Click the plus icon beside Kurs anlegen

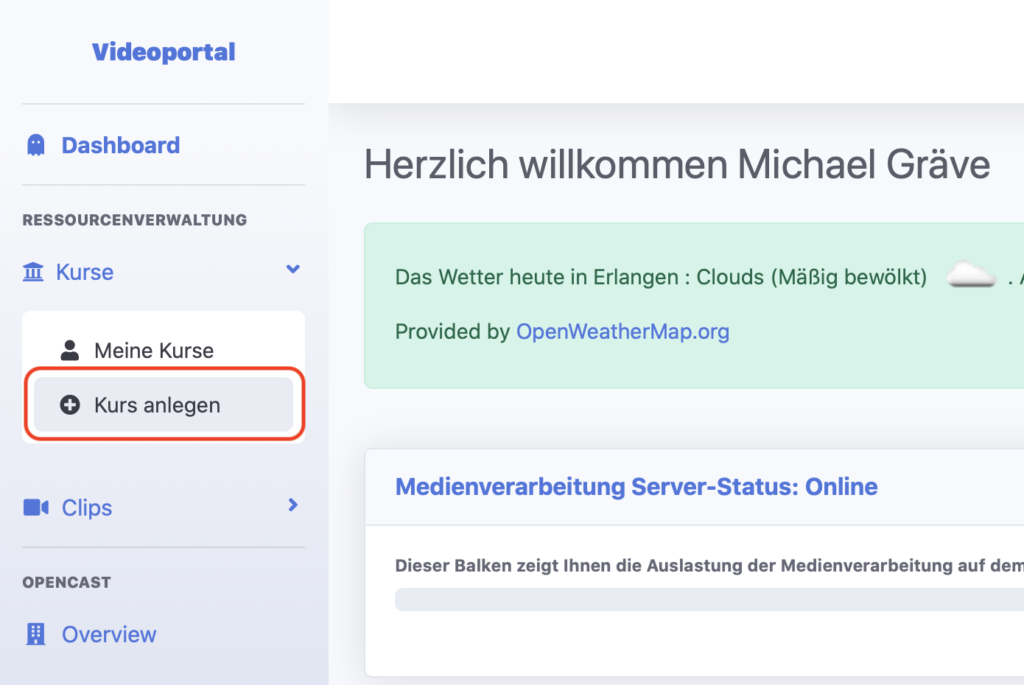[x=69, y=404]
